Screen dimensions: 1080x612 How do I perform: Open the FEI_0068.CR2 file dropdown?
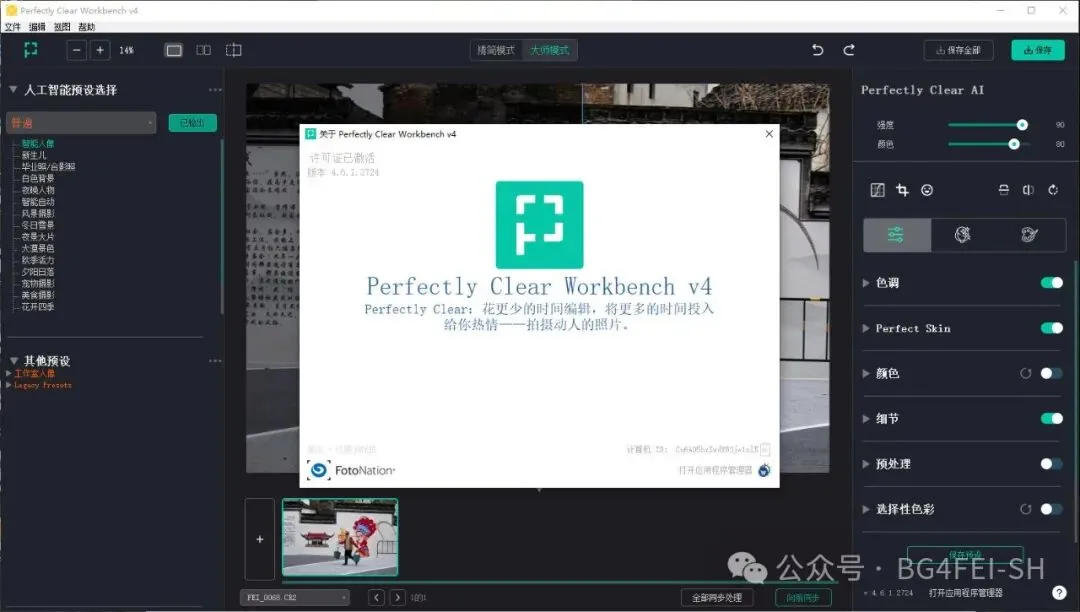pyautogui.click(x=295, y=597)
